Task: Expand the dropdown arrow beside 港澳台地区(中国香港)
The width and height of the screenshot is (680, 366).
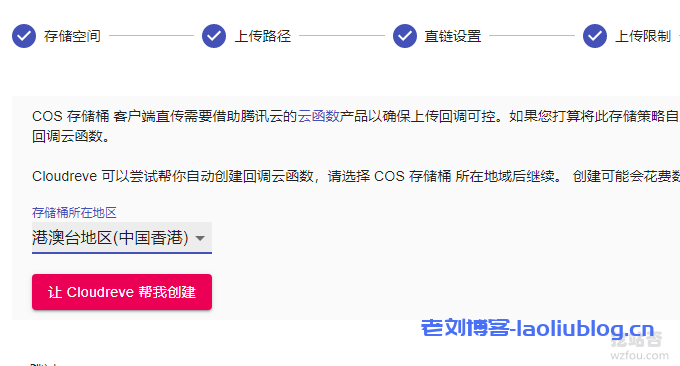Action: pyautogui.click(x=200, y=238)
